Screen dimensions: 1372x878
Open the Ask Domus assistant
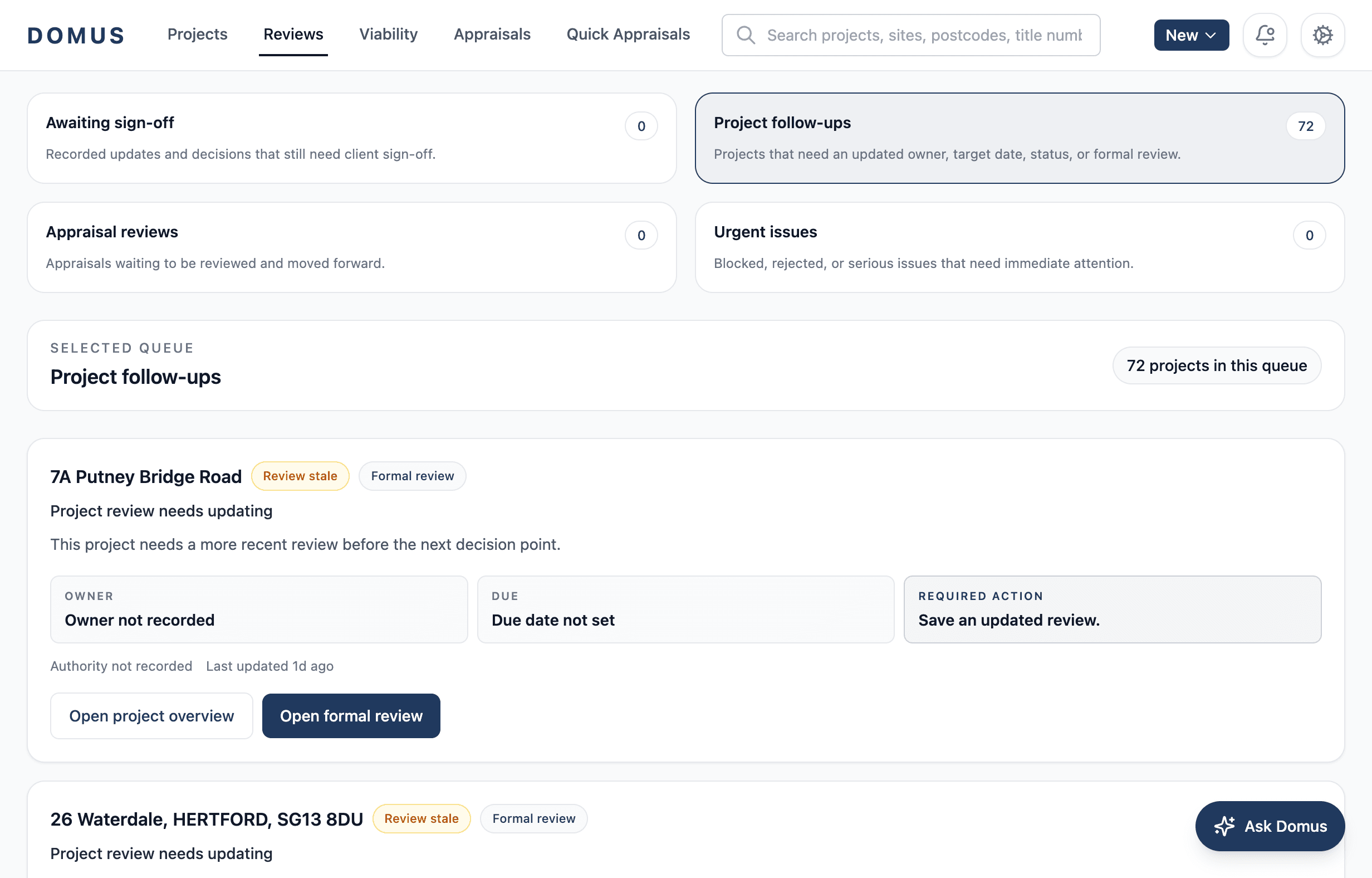(x=1270, y=826)
